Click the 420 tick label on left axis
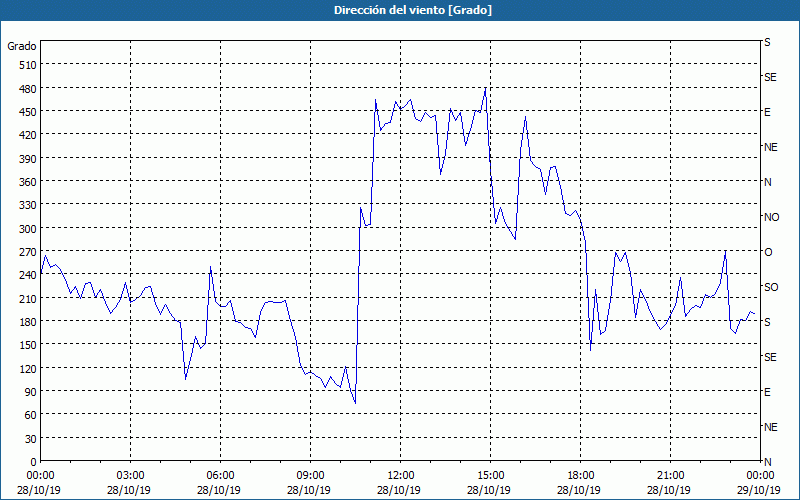Image resolution: width=800 pixels, height=500 pixels. click(29, 135)
